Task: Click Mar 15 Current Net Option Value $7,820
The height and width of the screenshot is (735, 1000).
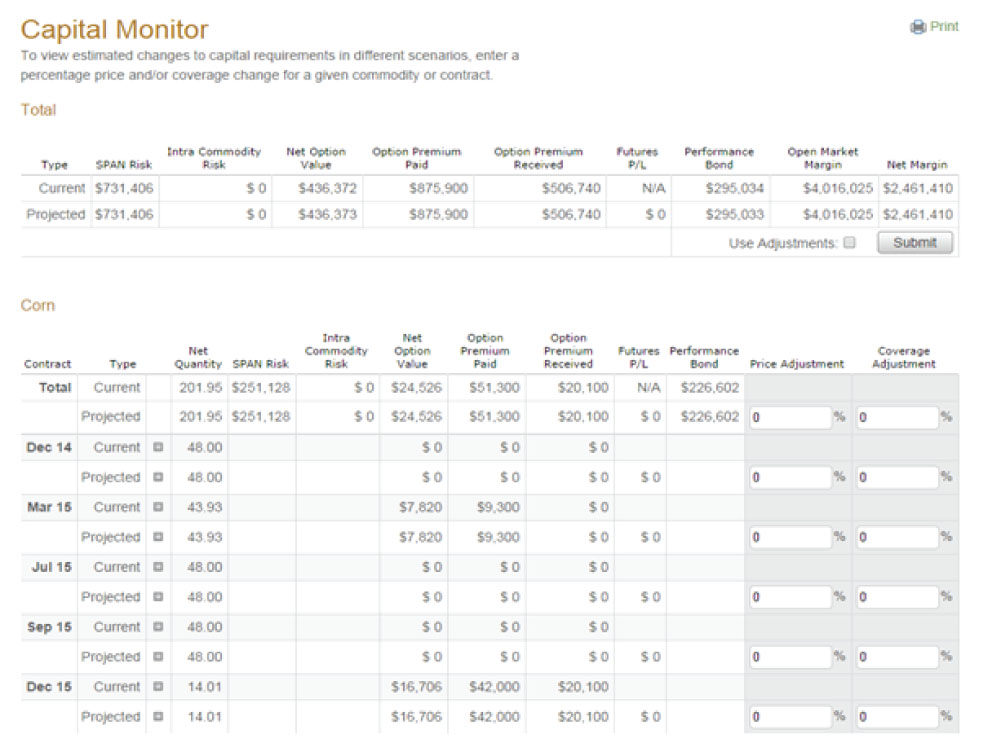Action: (x=420, y=507)
